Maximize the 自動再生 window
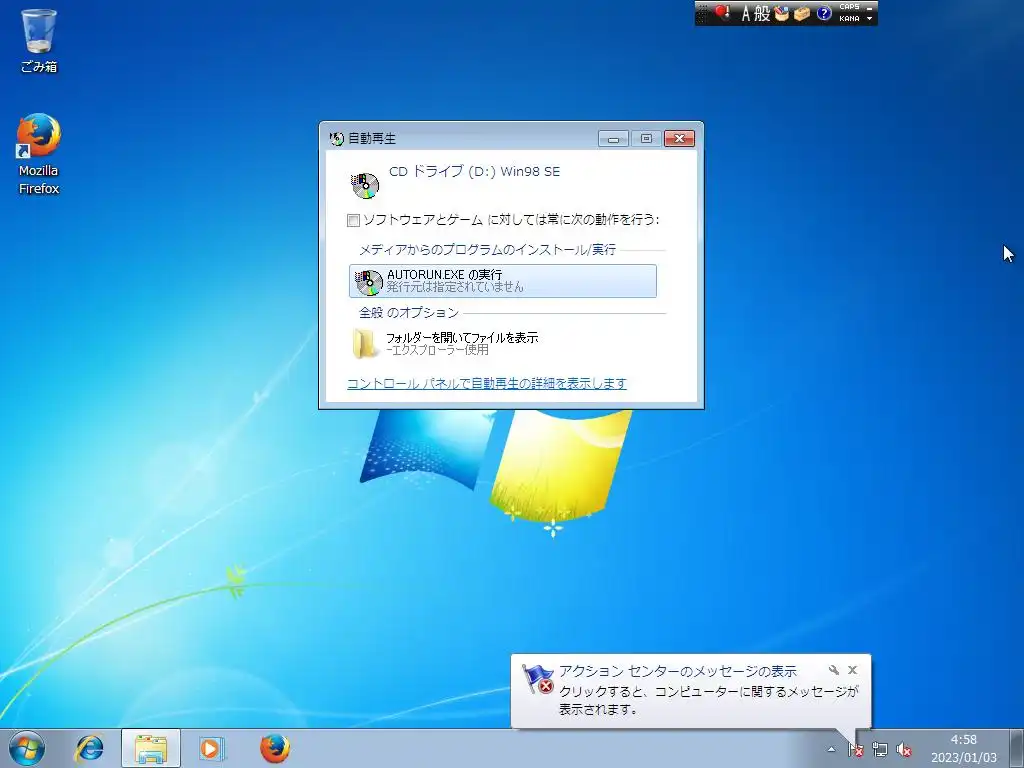1024x768 pixels. tap(647, 138)
